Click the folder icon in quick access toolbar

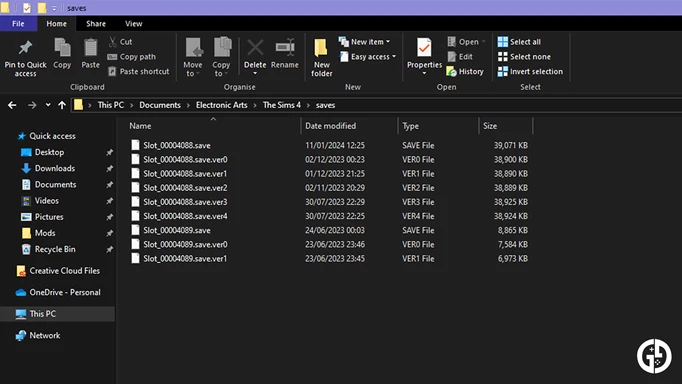coord(42,8)
